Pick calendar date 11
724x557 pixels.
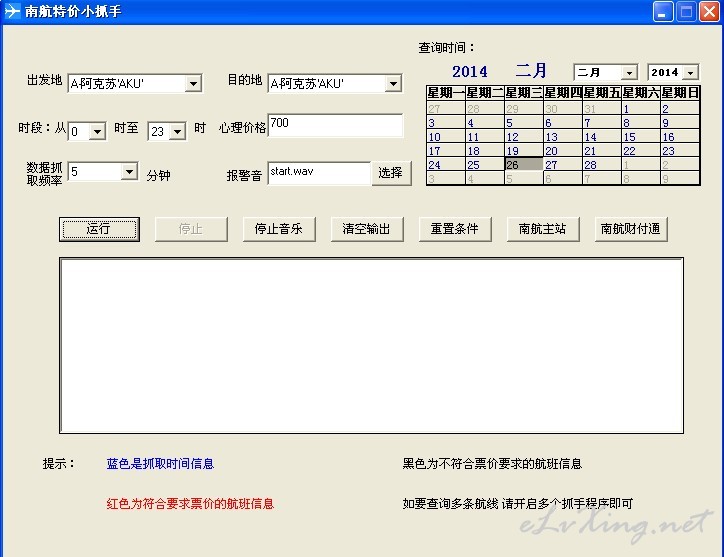[484, 137]
